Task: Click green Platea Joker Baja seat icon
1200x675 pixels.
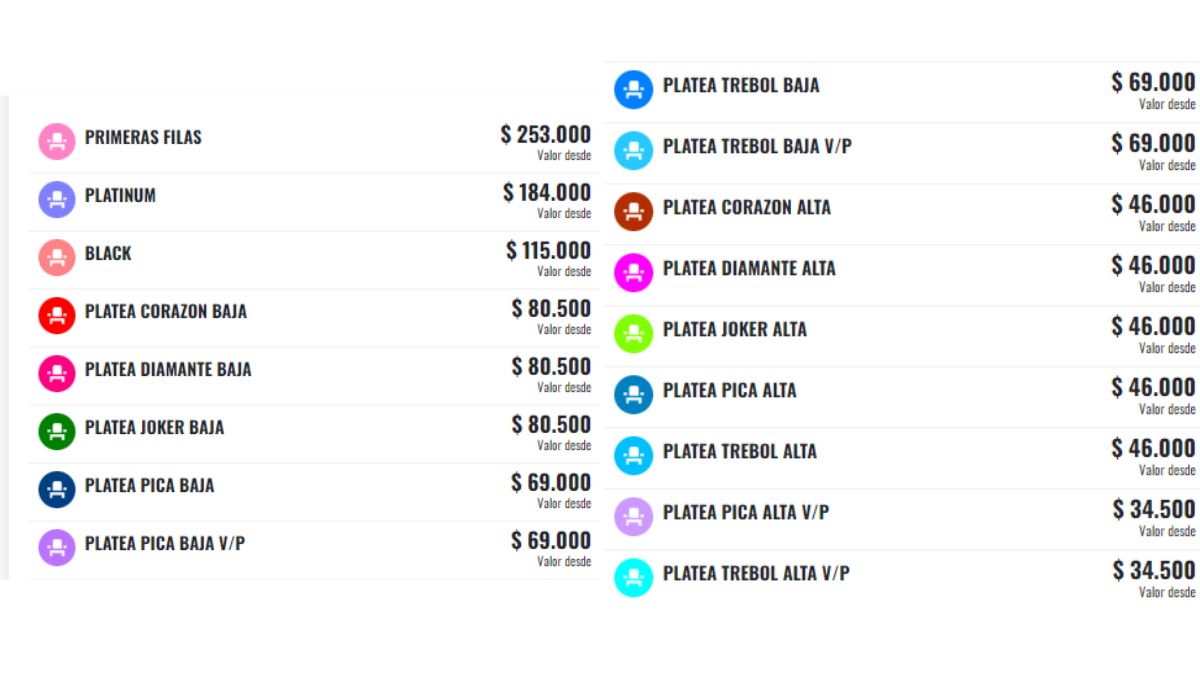Action: tap(57, 431)
